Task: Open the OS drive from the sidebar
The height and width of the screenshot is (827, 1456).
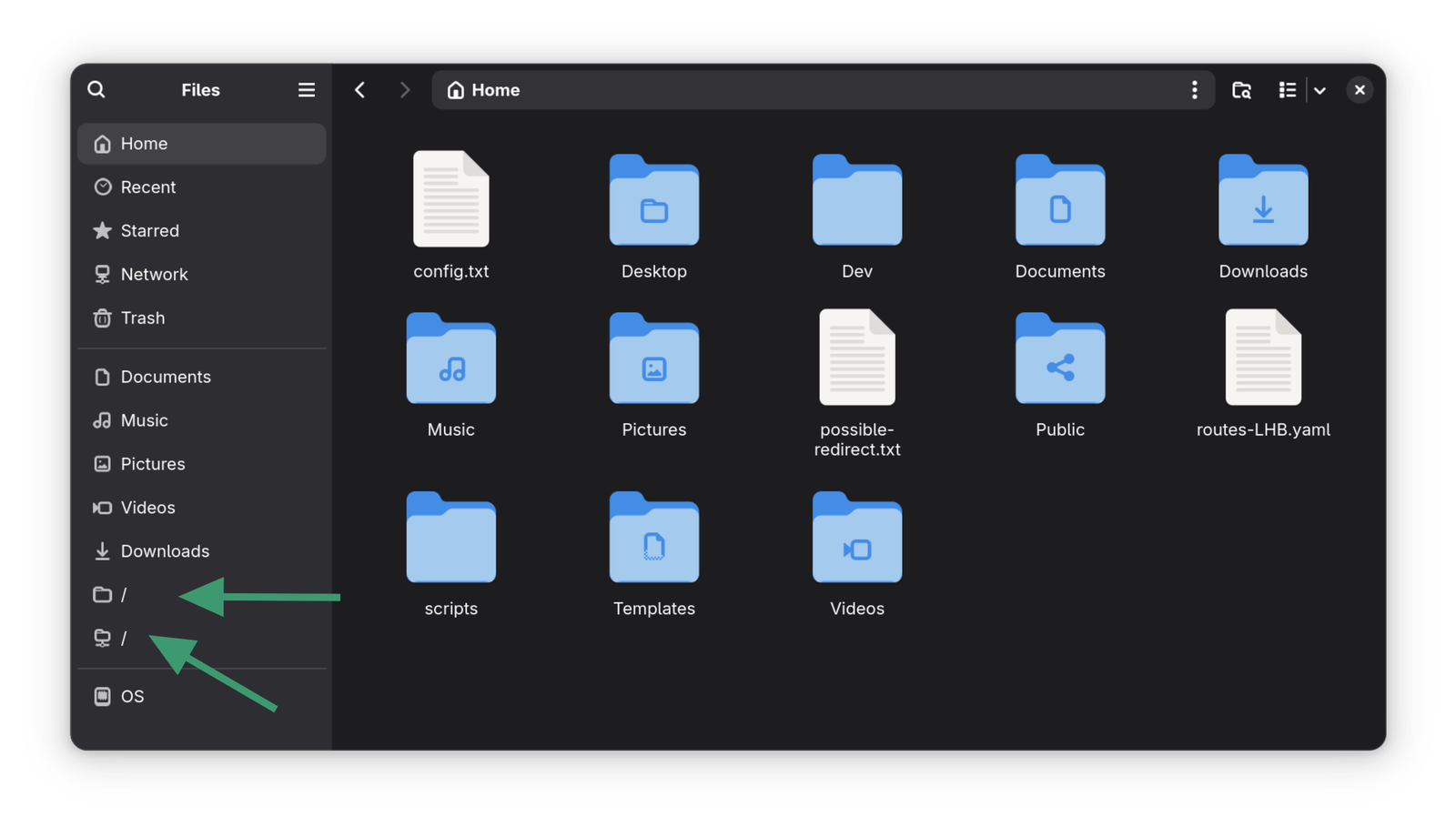Action: click(132, 696)
